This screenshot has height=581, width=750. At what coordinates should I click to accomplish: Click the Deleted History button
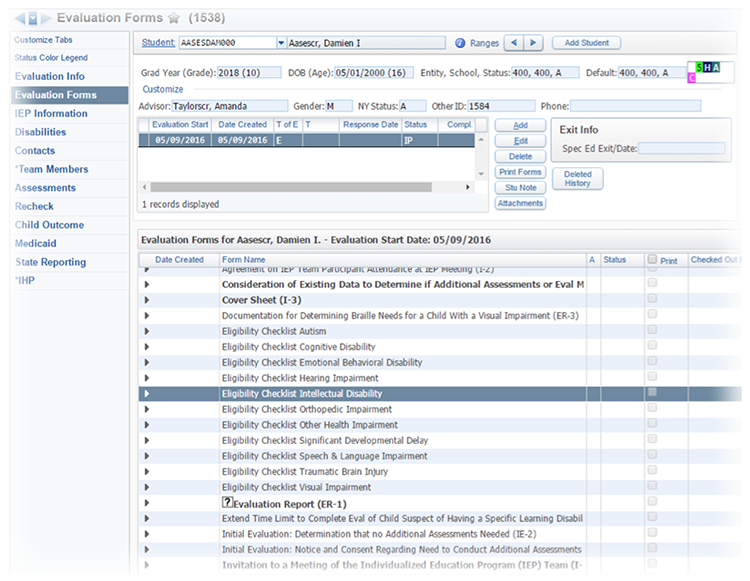point(577,178)
